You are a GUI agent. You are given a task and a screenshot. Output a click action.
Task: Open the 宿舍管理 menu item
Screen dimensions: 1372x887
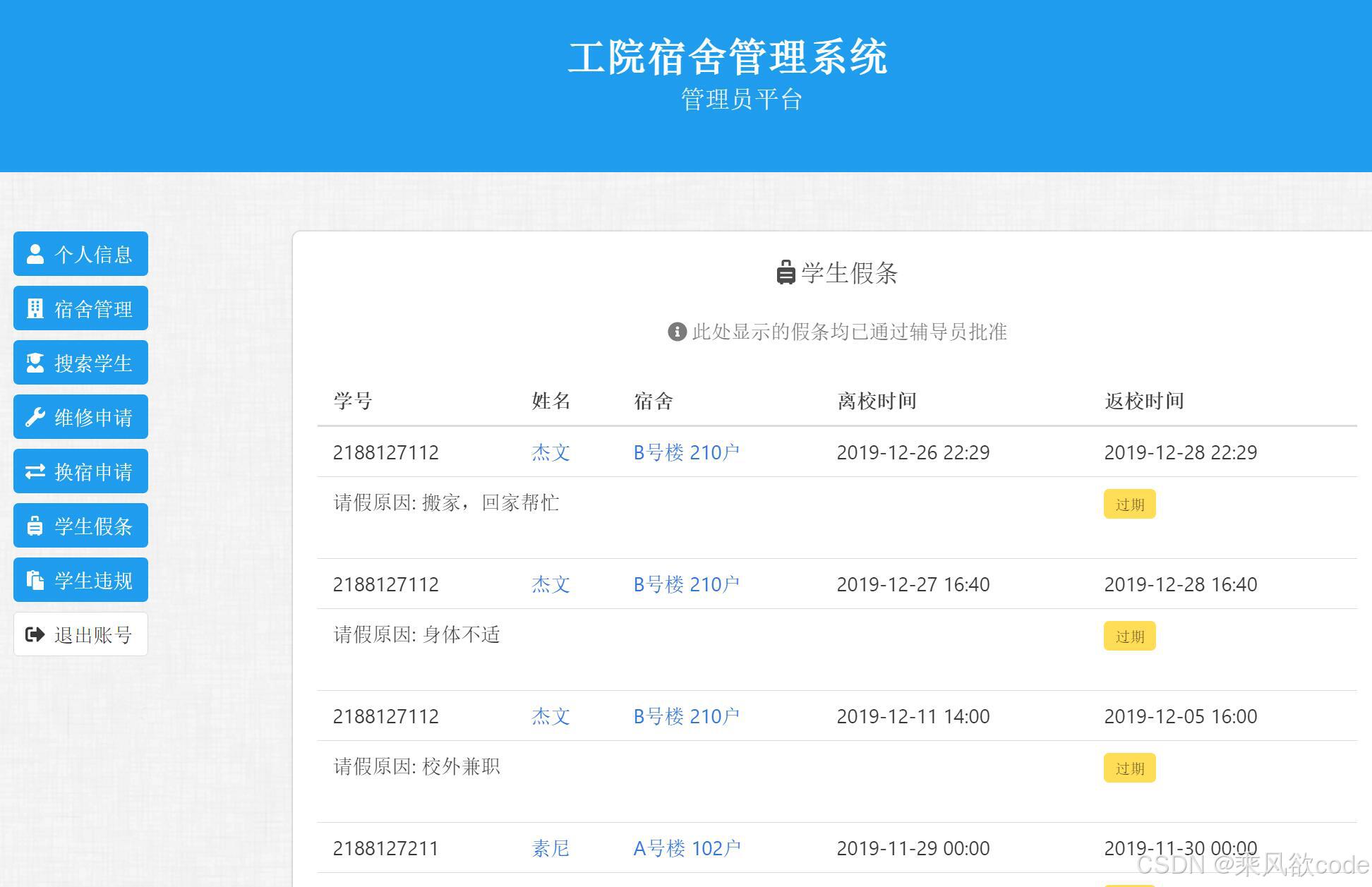coord(80,308)
